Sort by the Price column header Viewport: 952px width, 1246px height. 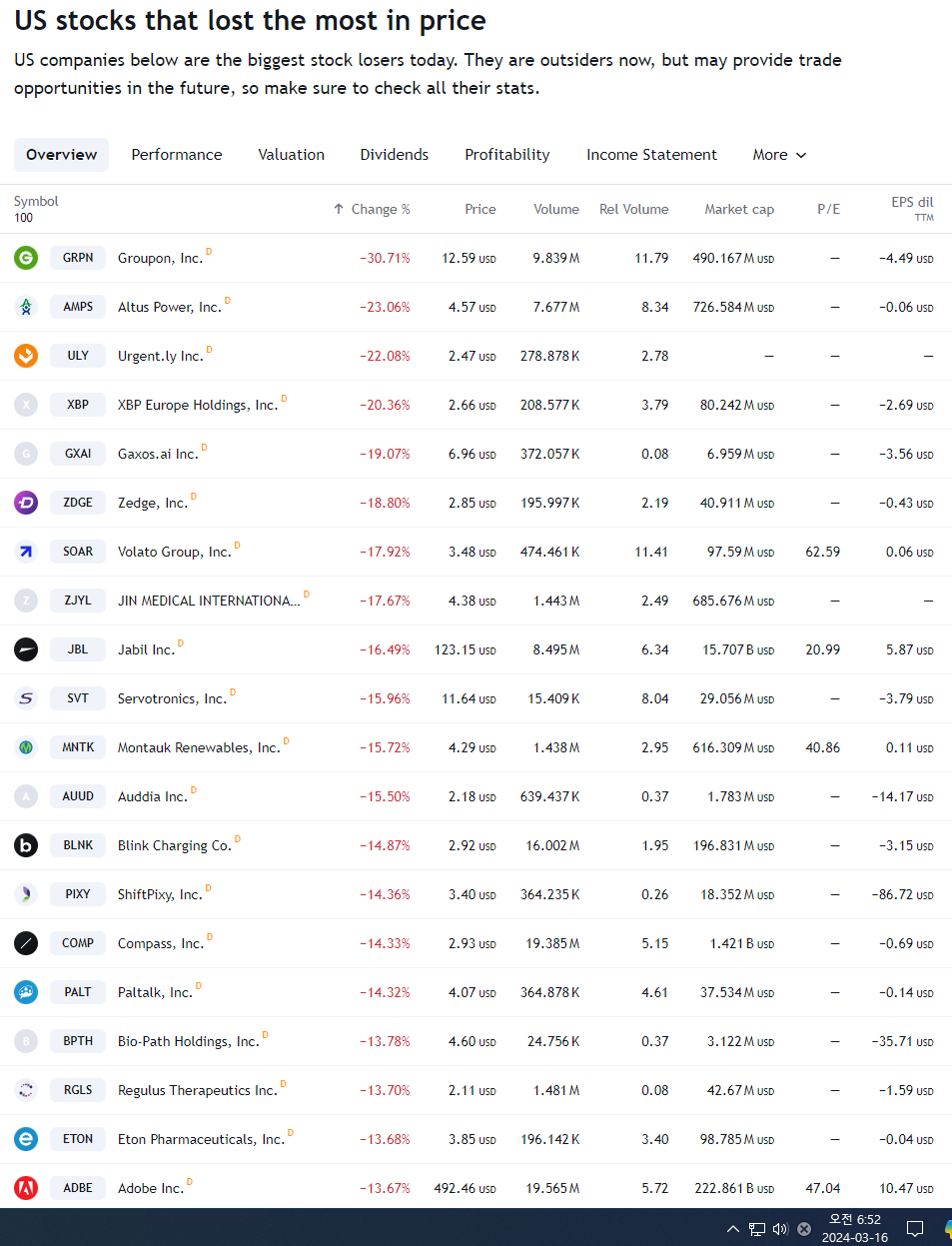480,209
